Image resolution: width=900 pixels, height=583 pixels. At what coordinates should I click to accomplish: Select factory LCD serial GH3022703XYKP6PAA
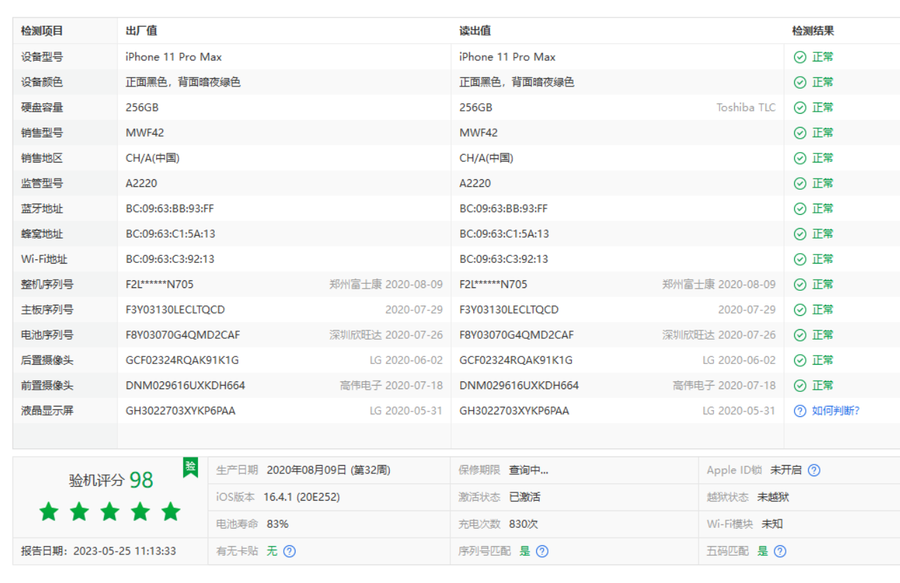[180, 410]
